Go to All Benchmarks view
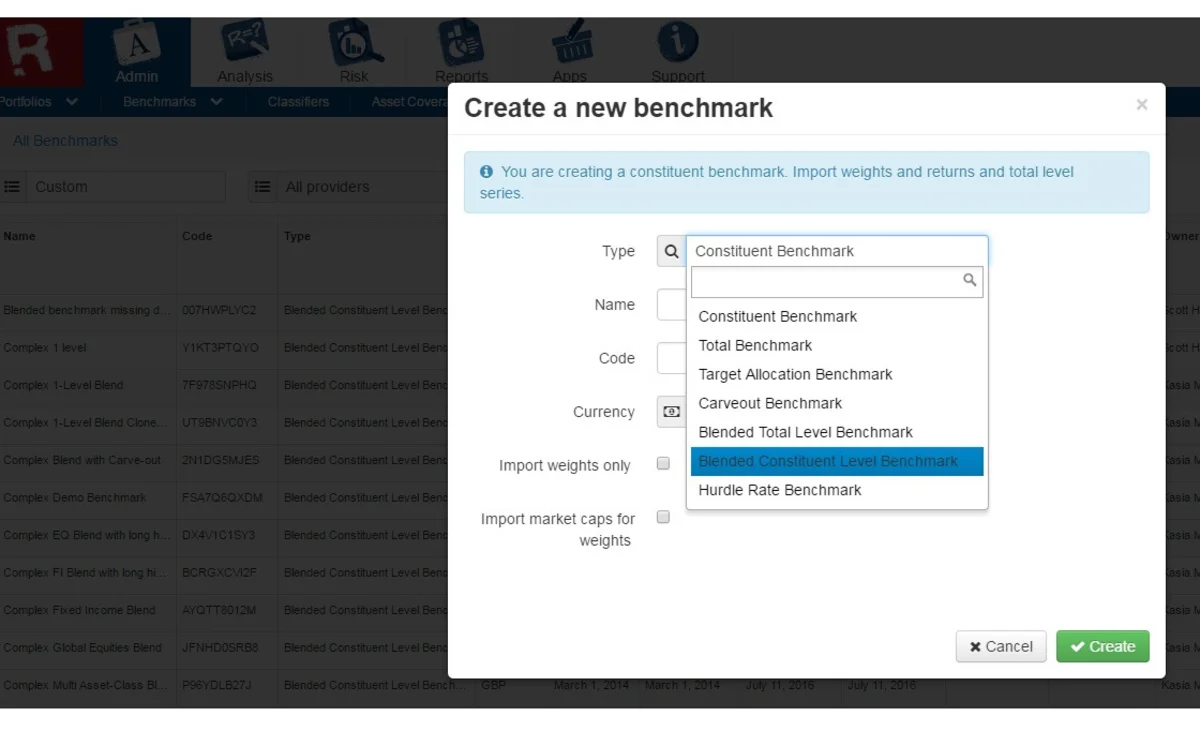This screenshot has height=743, width=1200. point(64,141)
